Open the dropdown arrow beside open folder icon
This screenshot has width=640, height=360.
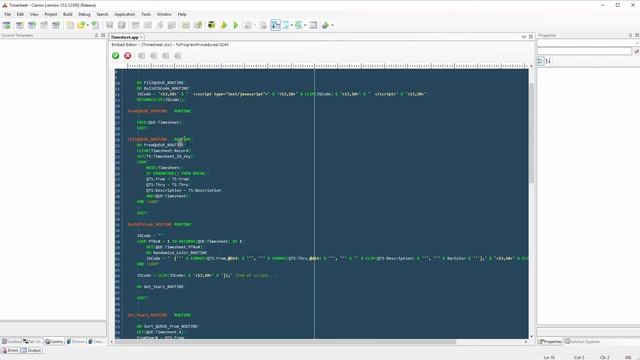pos(88,25)
